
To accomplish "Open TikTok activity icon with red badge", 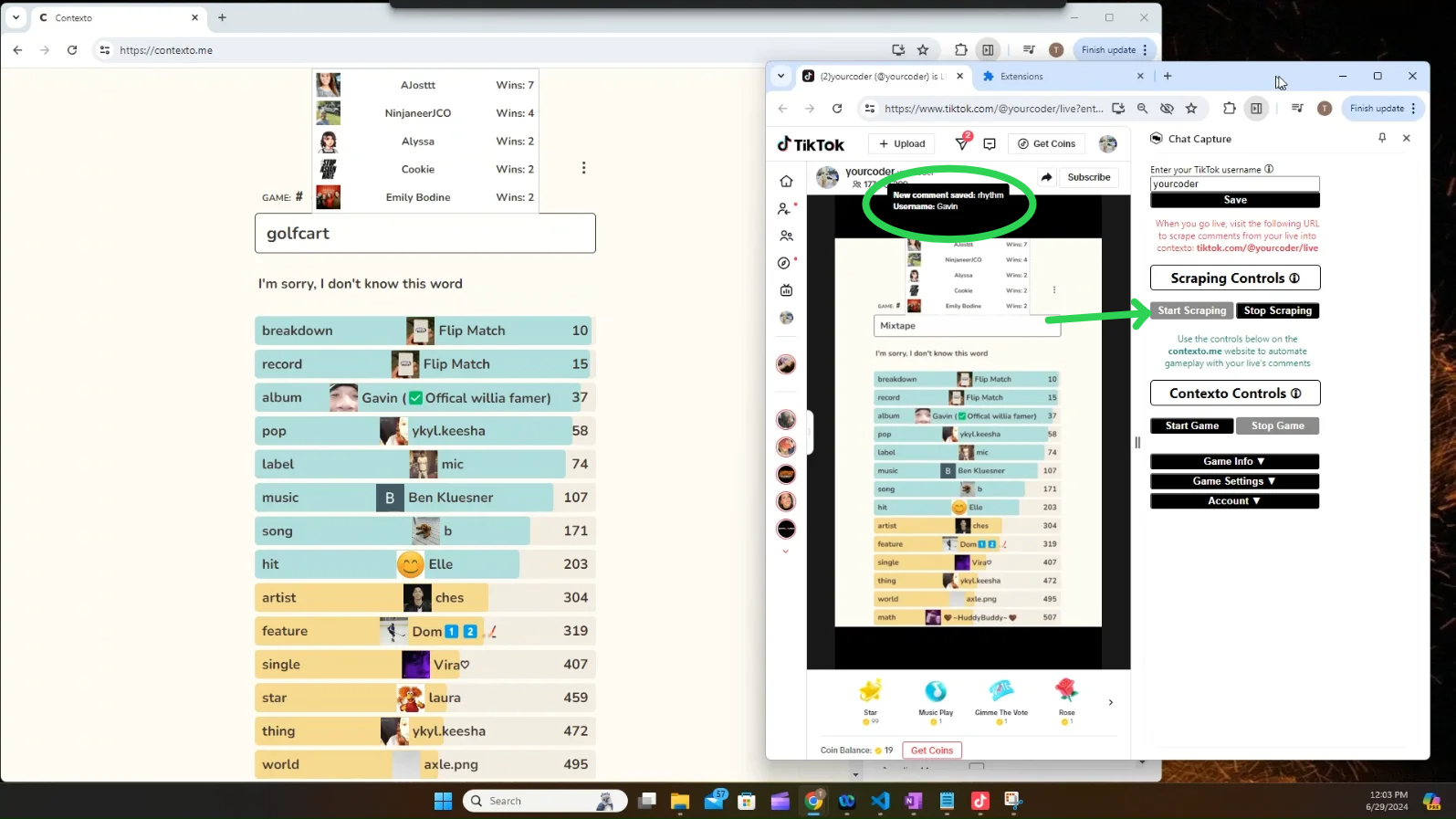I will tap(962, 142).
